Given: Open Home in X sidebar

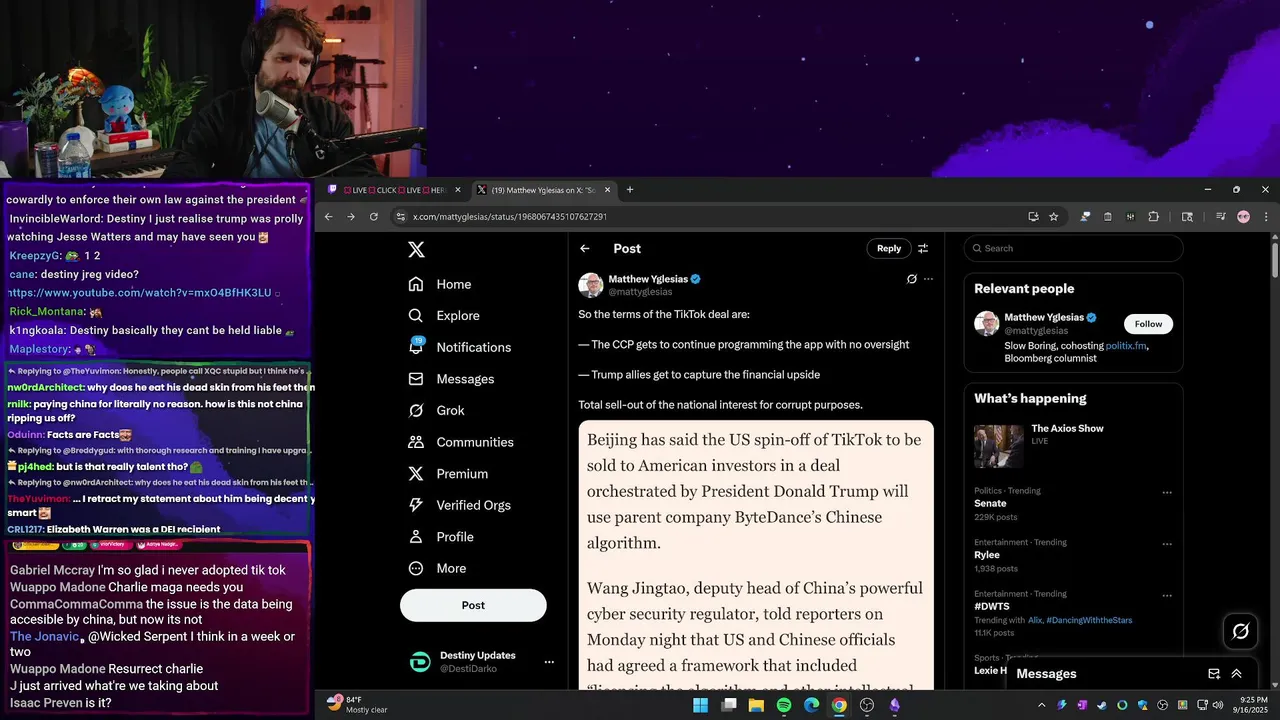Looking at the screenshot, I should tap(440, 284).
